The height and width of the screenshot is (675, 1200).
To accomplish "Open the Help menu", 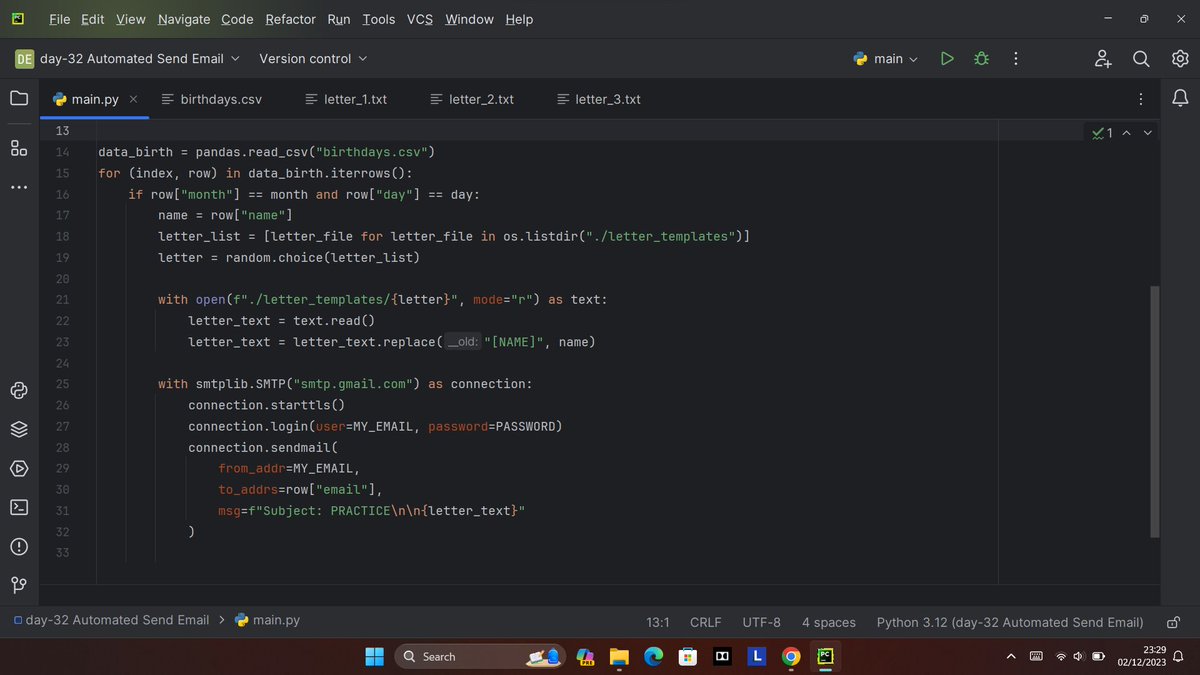I will coord(519,19).
